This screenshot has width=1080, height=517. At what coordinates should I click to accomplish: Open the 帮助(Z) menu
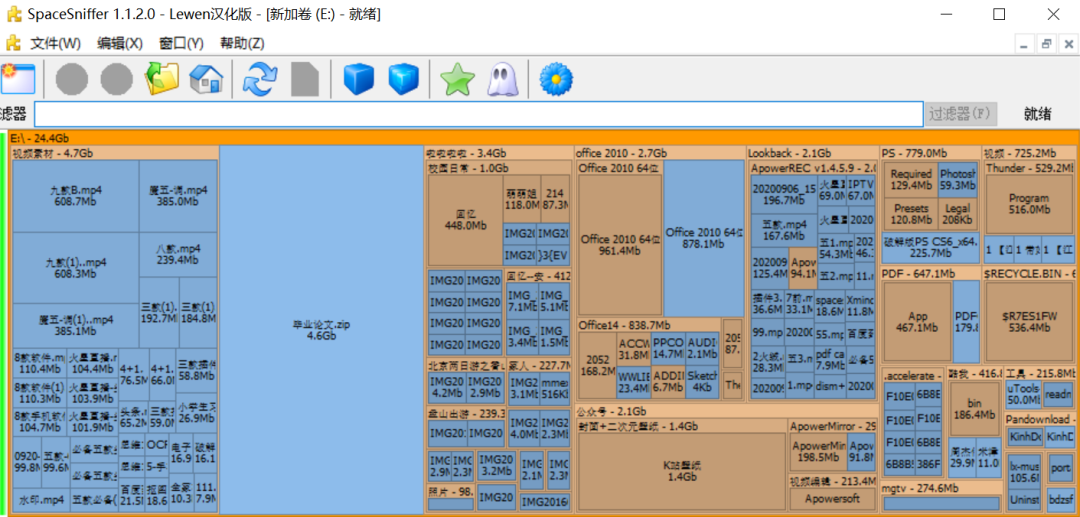[x=242, y=43]
